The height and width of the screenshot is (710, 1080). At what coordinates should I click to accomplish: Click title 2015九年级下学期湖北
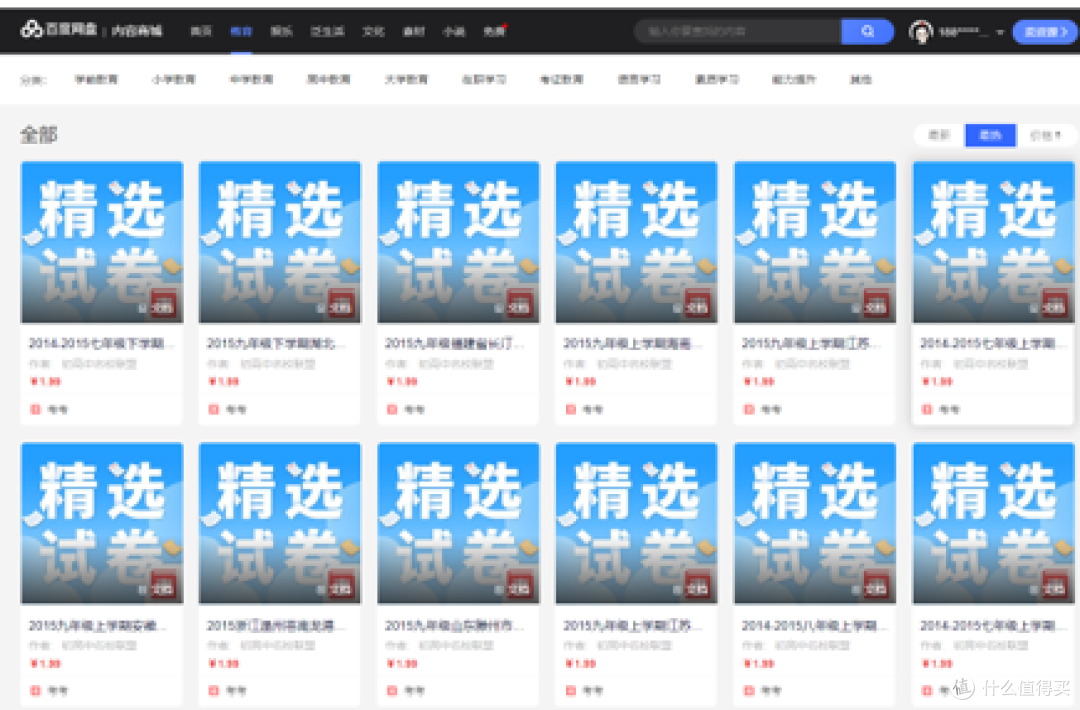tap(276, 343)
